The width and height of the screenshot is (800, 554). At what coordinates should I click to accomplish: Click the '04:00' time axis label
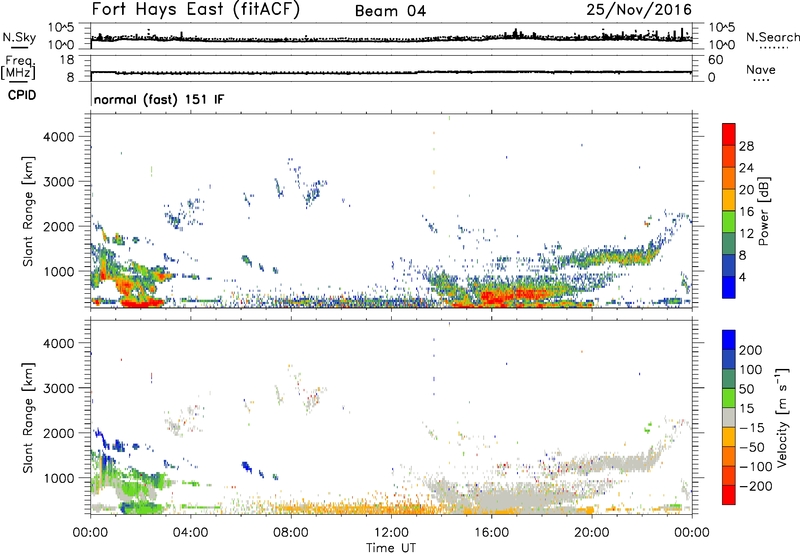191,533
